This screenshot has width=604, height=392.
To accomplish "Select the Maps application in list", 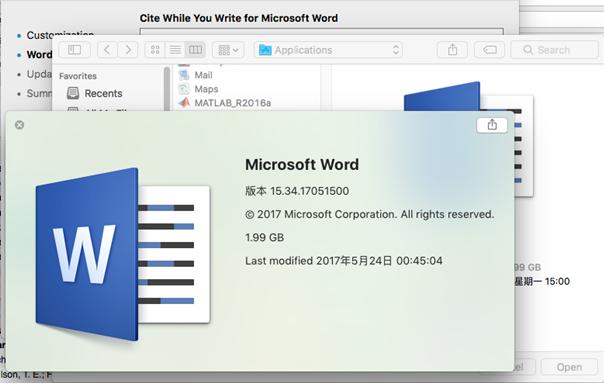I will 206,89.
